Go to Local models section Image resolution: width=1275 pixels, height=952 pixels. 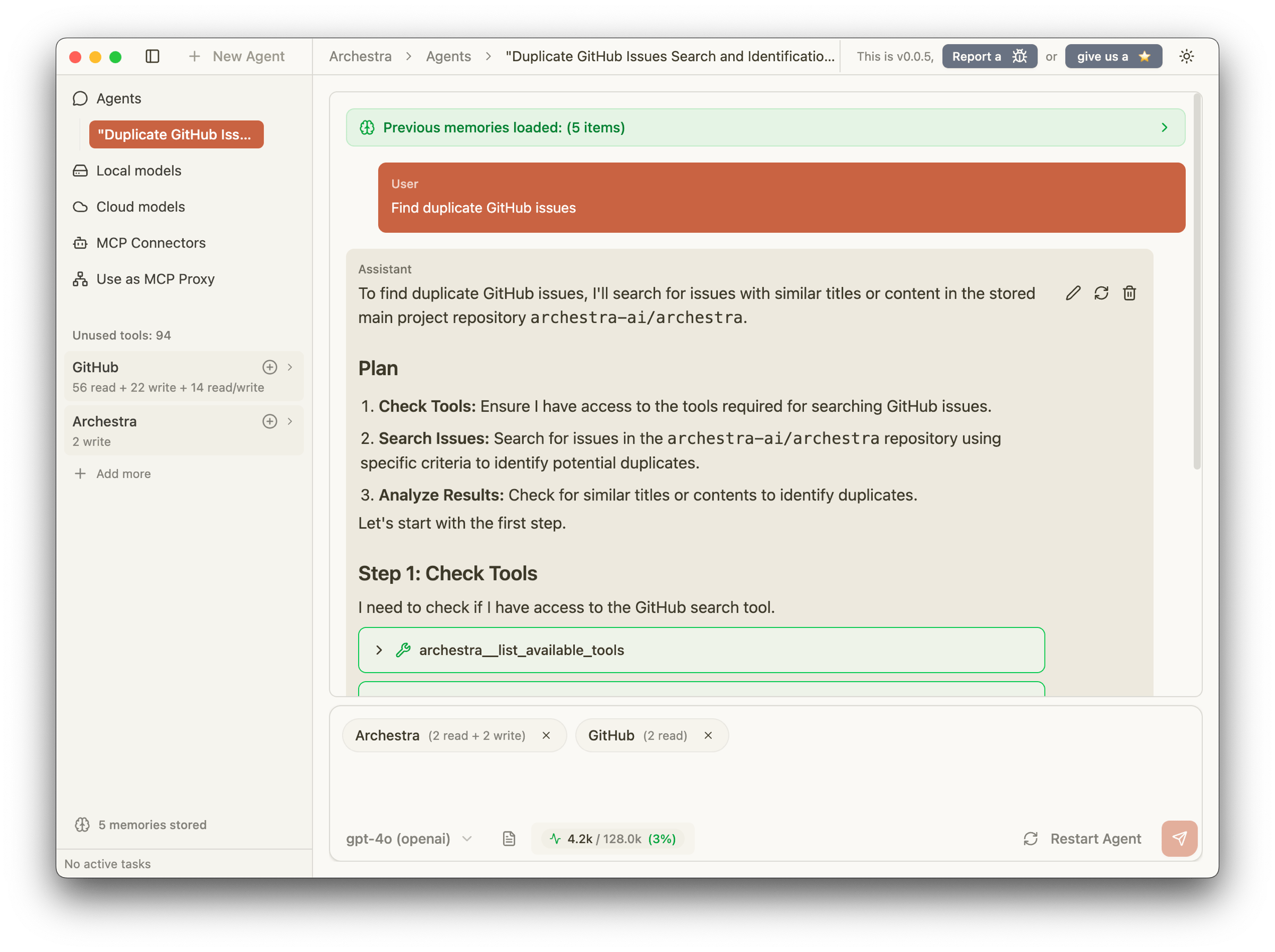coord(138,171)
